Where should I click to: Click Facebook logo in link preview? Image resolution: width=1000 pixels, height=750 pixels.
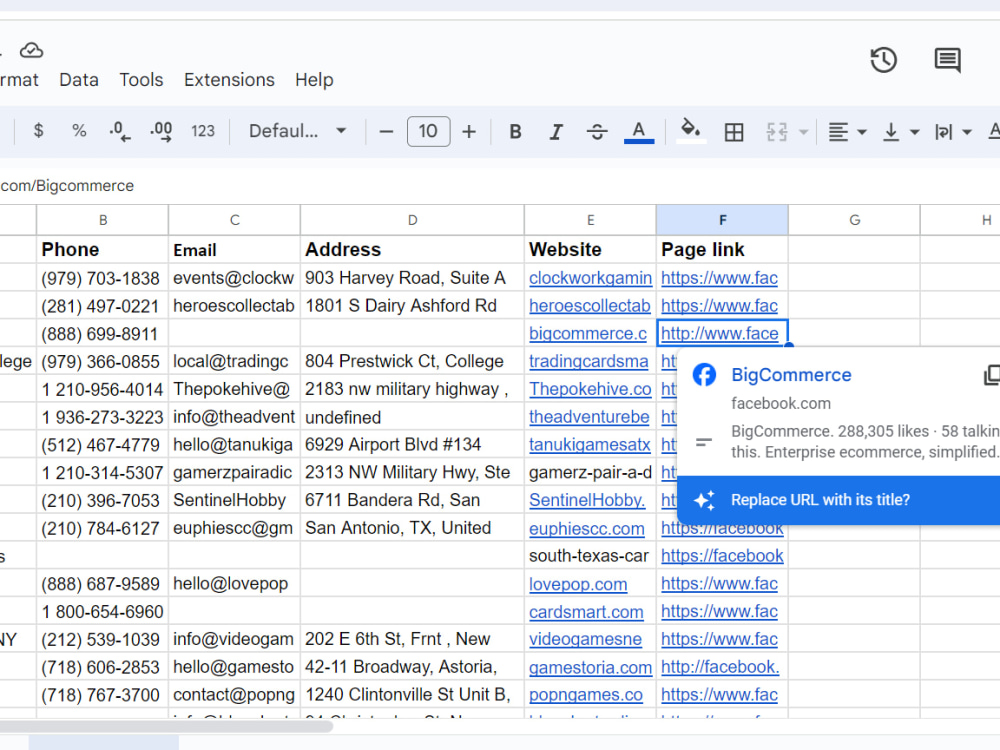click(x=704, y=375)
